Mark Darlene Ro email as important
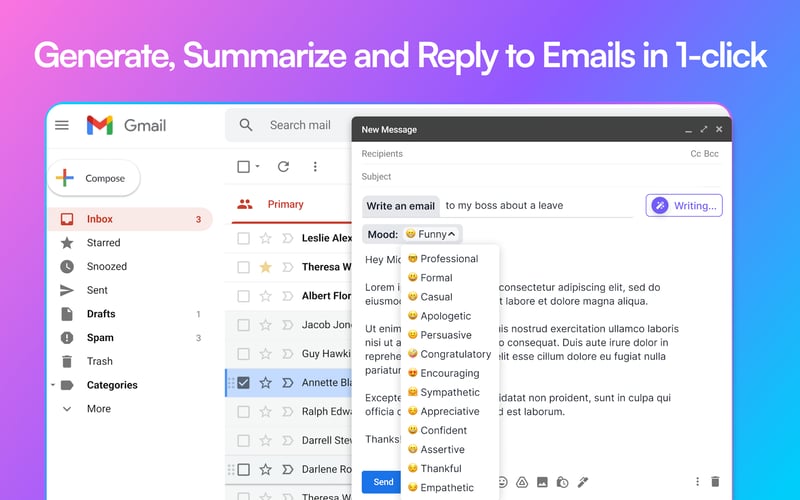 [x=288, y=469]
